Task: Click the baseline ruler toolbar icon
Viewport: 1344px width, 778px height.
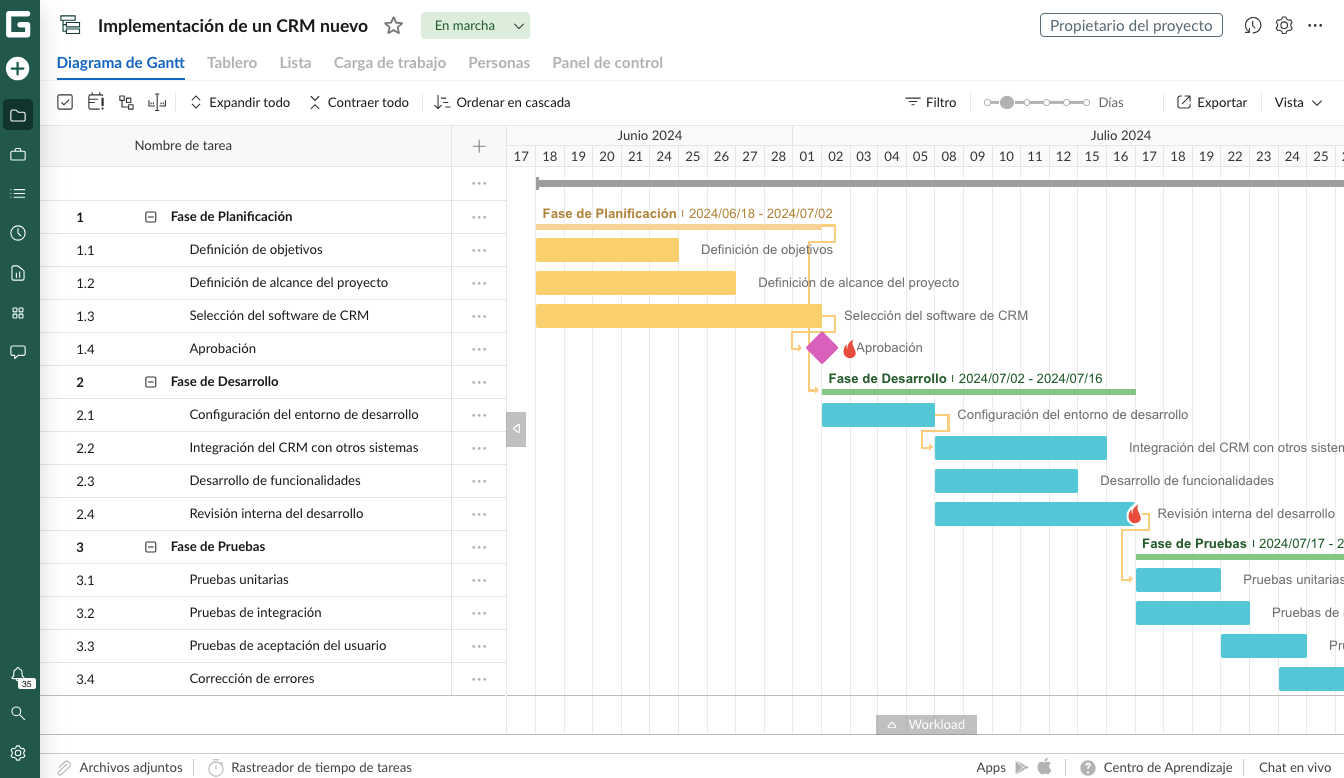Action: click(156, 102)
